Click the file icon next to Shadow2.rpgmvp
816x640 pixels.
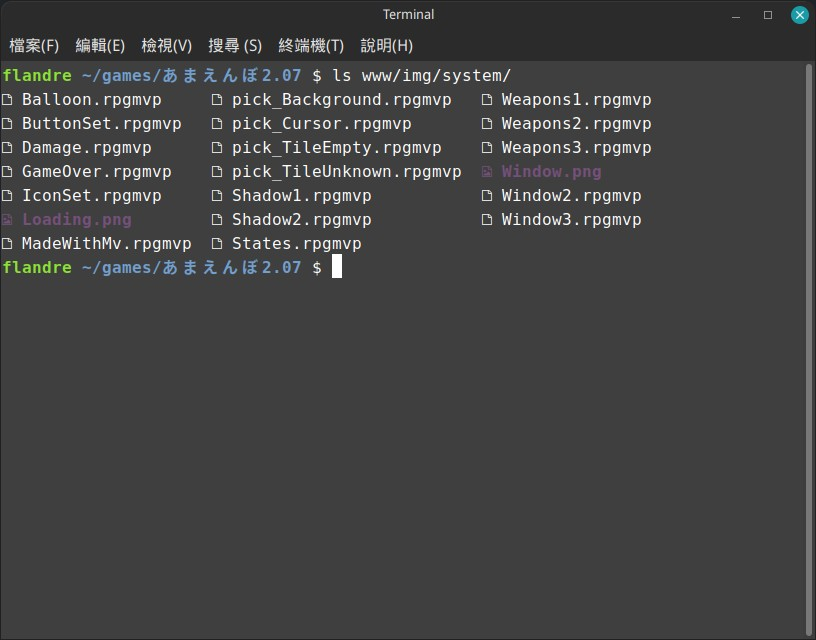tap(215, 219)
